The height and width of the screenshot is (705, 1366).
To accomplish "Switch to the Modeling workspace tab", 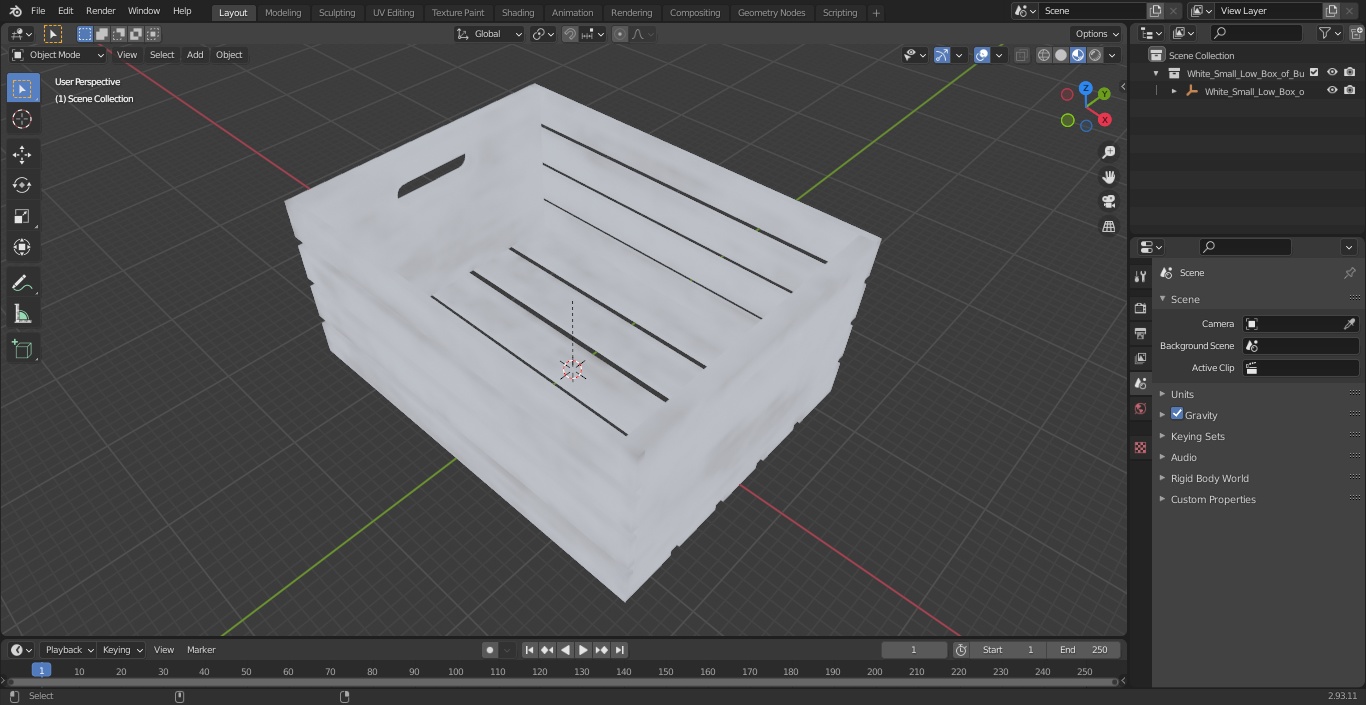I will 283,13.
